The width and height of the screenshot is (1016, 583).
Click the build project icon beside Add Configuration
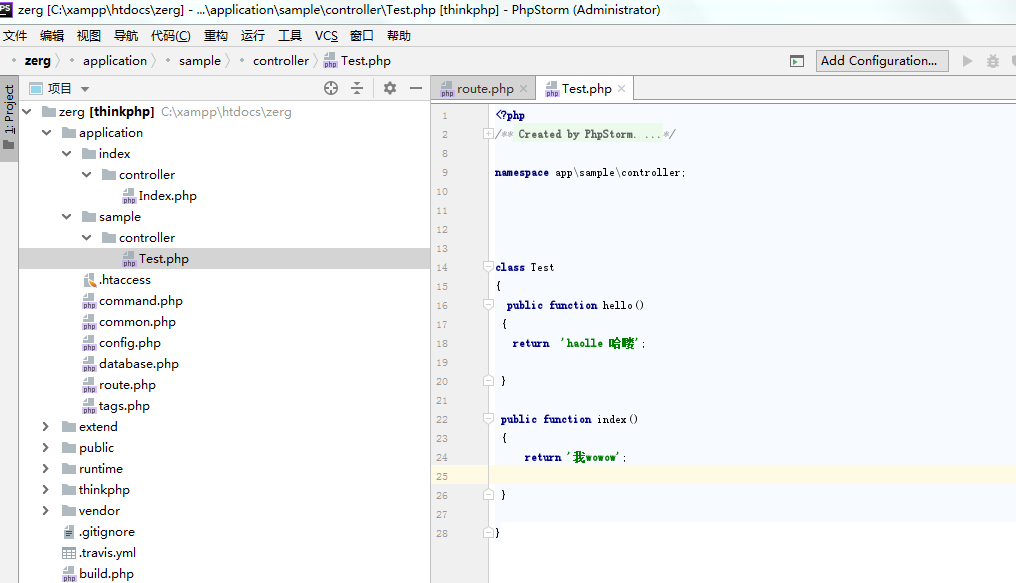coord(796,61)
